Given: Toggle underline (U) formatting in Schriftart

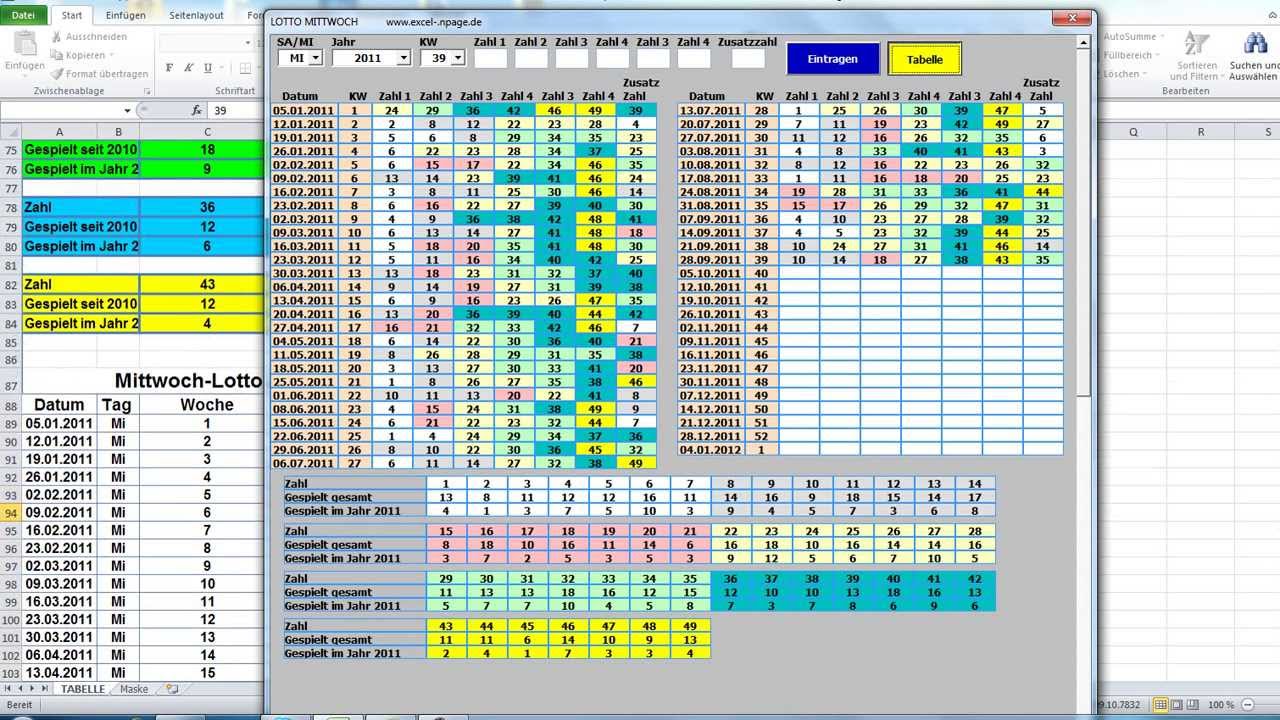Looking at the screenshot, I should tap(208, 68).
